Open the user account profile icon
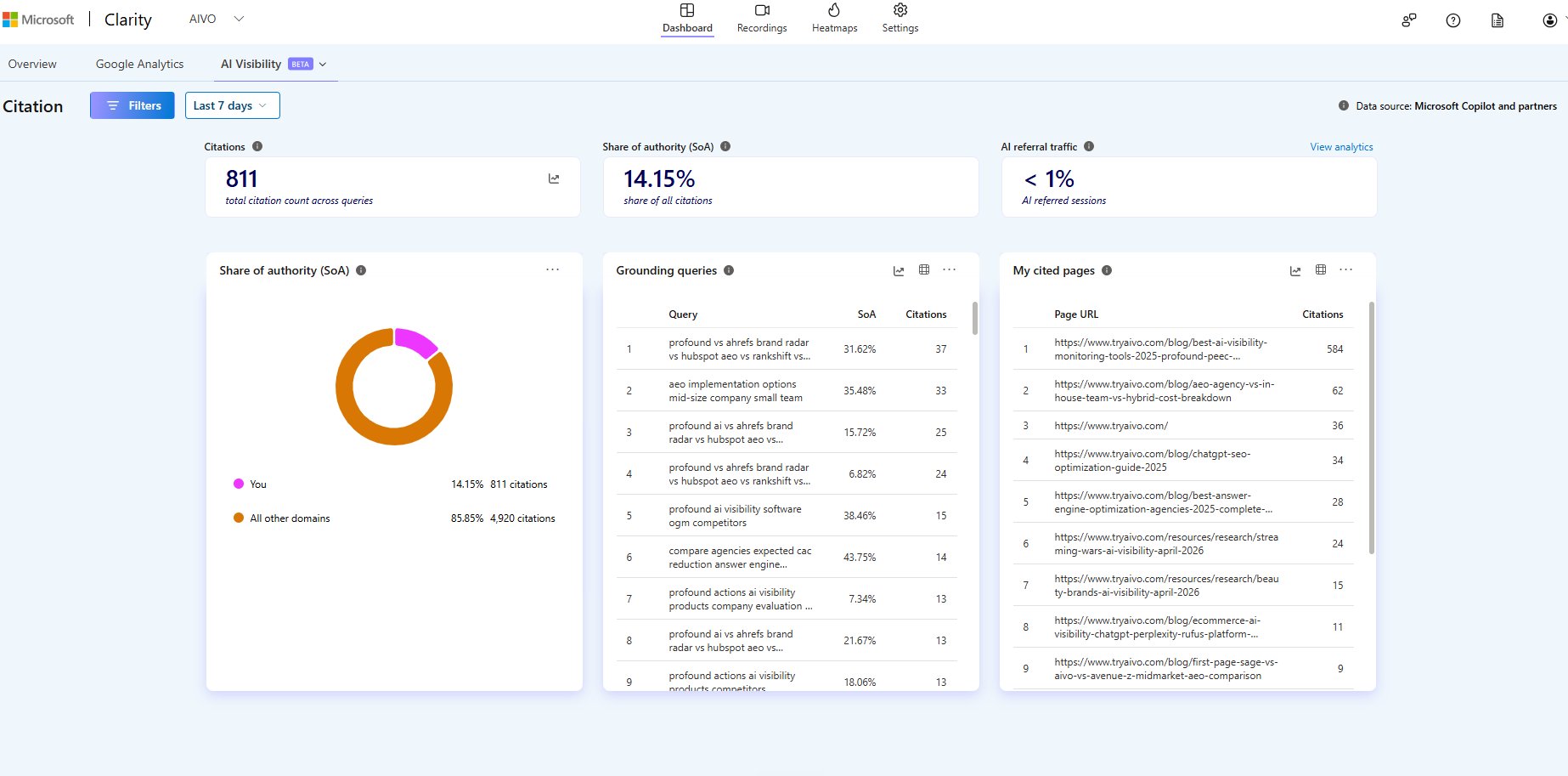The width and height of the screenshot is (1568, 776). tap(1550, 20)
